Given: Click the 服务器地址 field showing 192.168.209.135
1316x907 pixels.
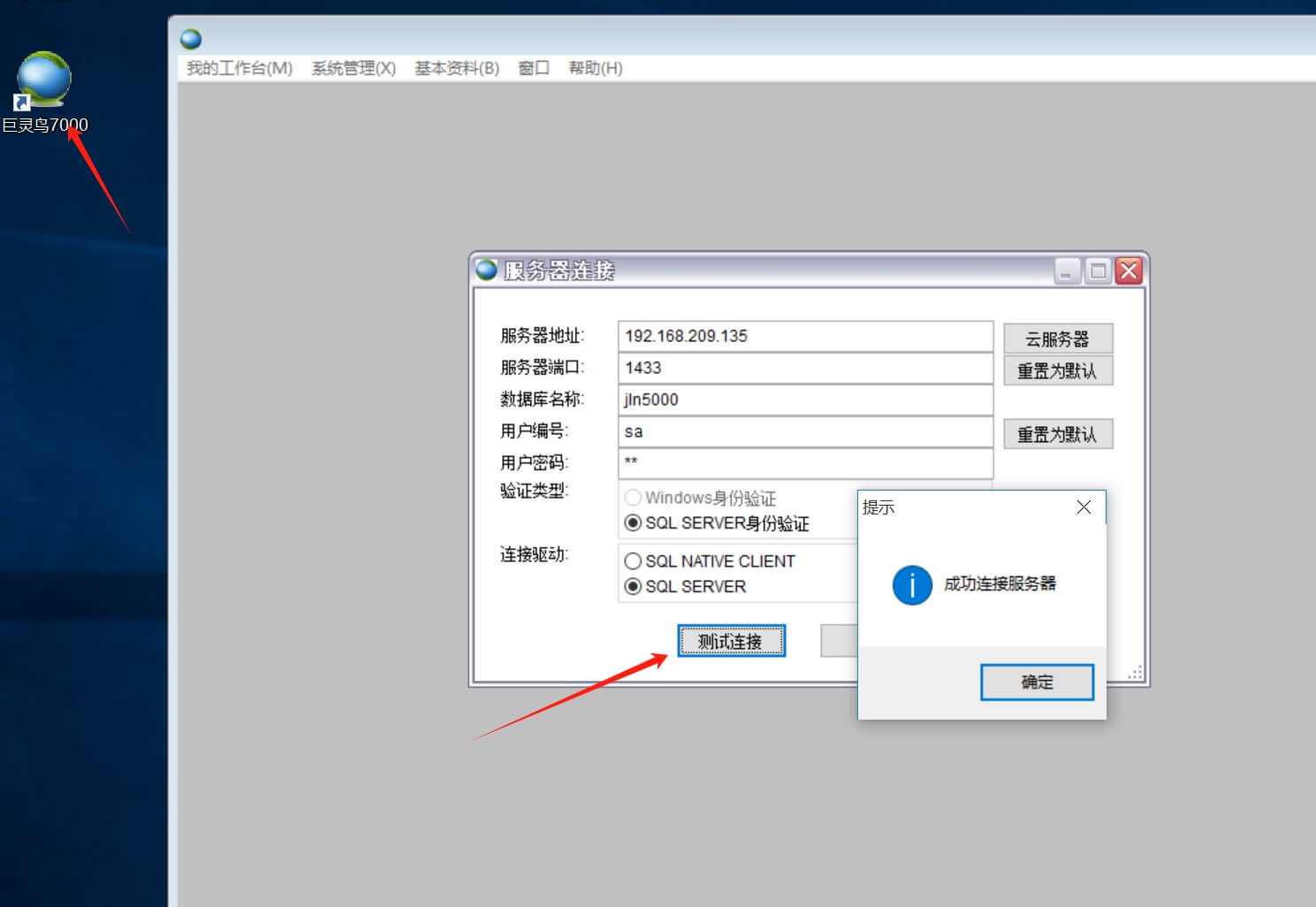Looking at the screenshot, I should click(x=804, y=336).
